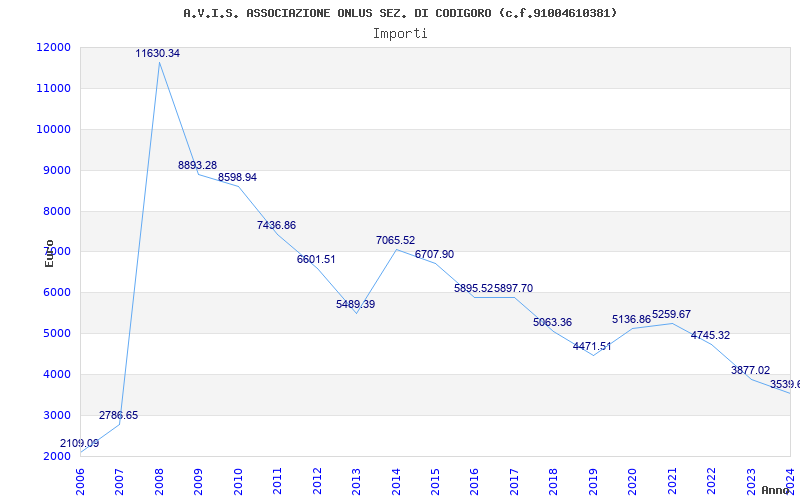
Task: Click the 'Anno' x-axis label
Action: tap(774, 490)
